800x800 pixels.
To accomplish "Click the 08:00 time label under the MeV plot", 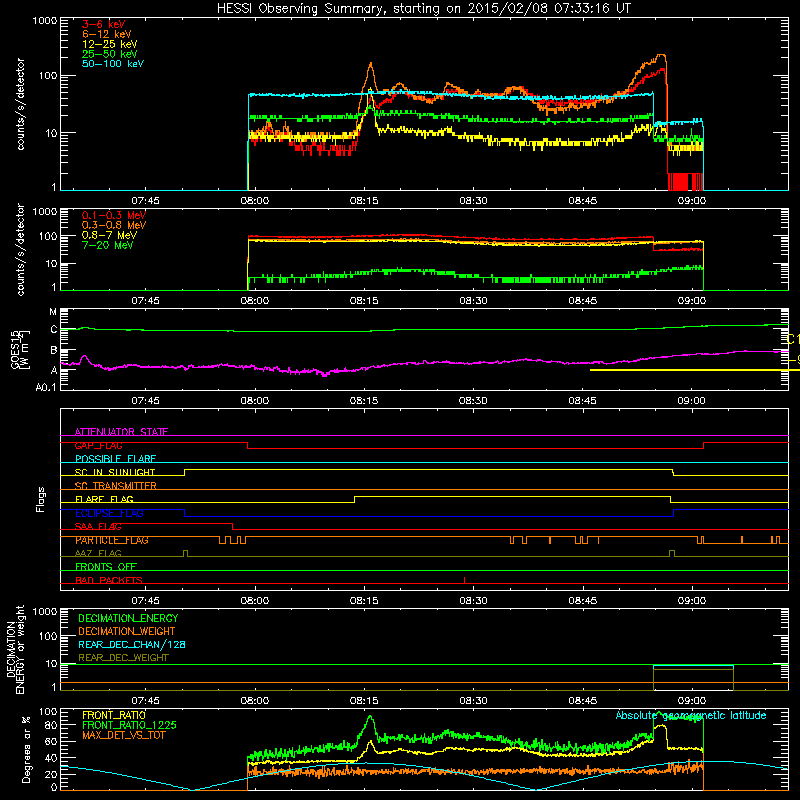I will pyautogui.click(x=255, y=301).
